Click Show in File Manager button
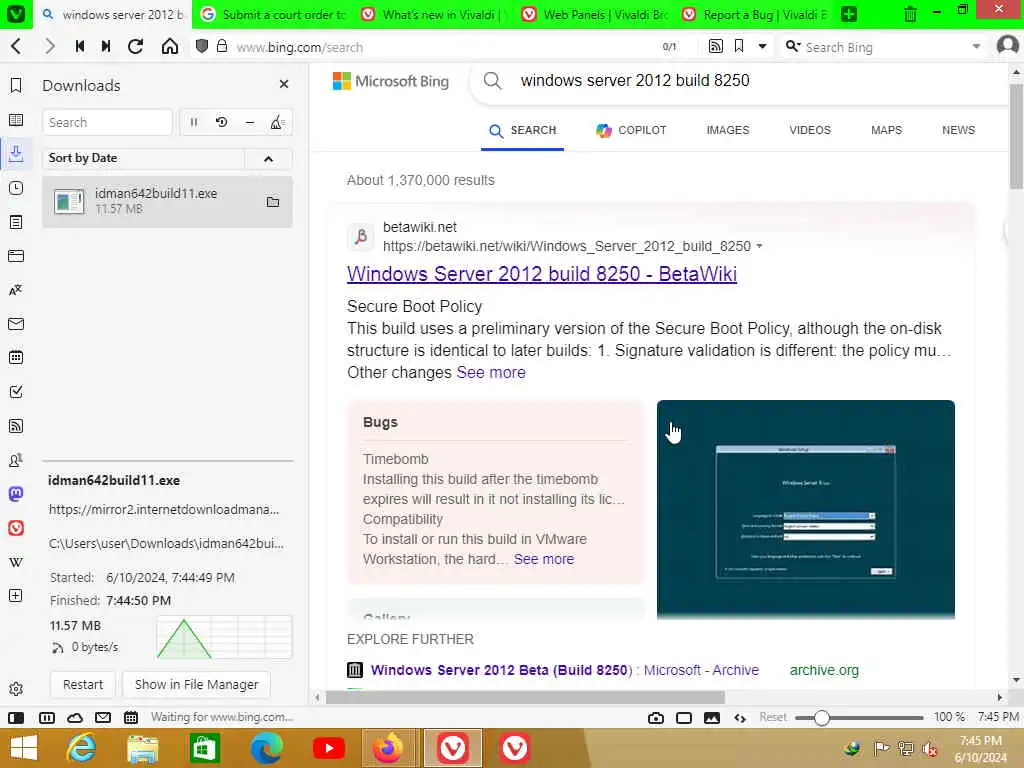The height and width of the screenshot is (768, 1024). [x=197, y=684]
